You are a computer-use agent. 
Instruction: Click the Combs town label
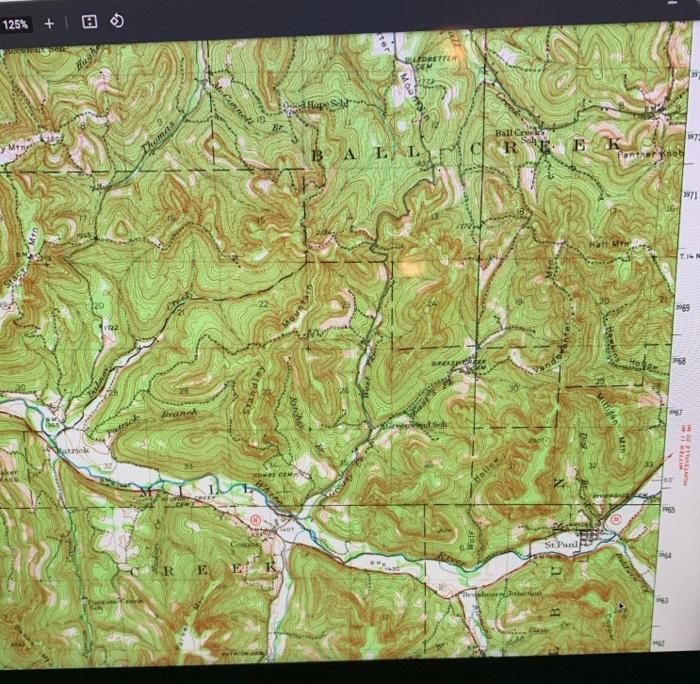245,544
